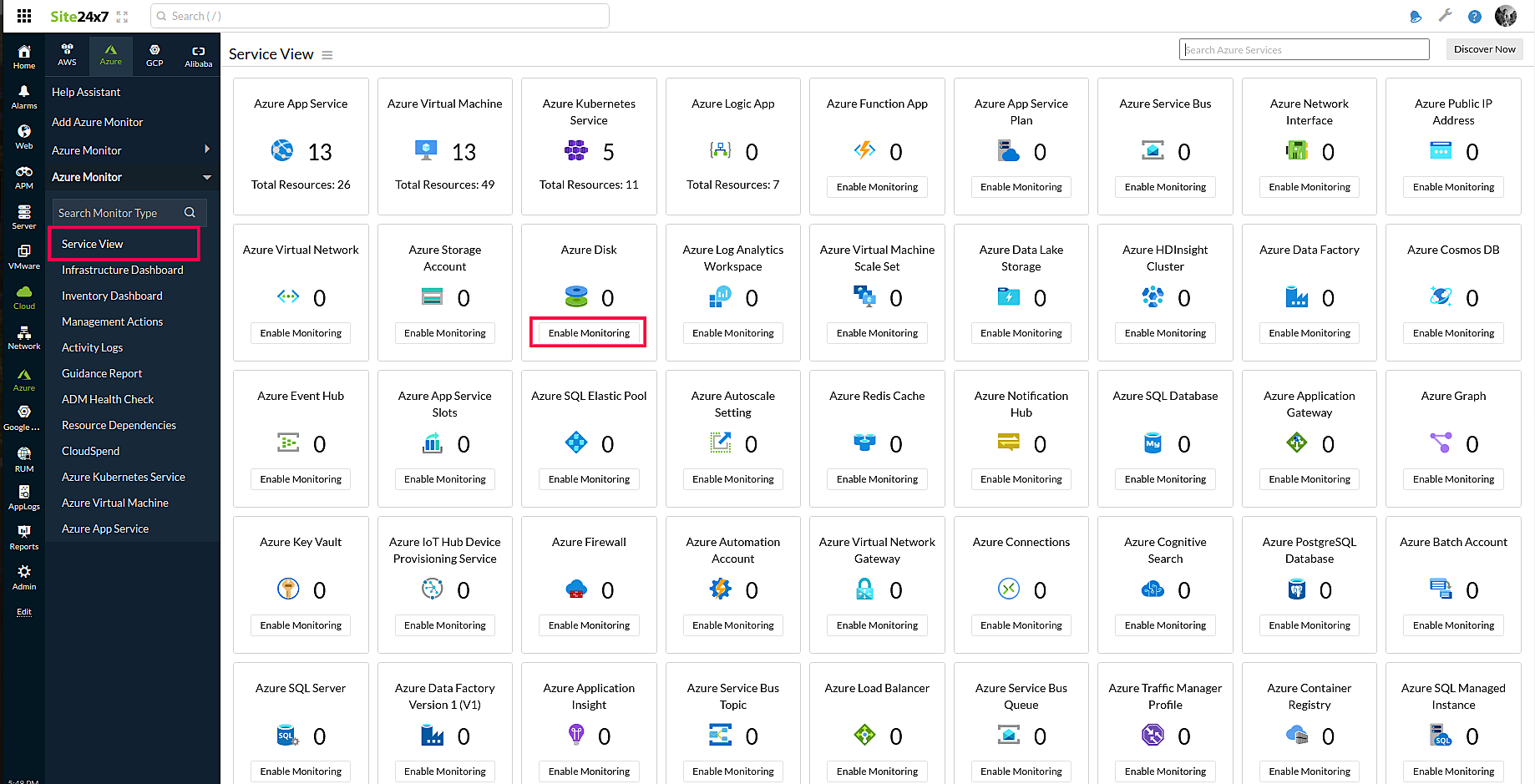Open the AppLogs sidebar icon
Viewport: 1535px width, 784px height.
(23, 497)
